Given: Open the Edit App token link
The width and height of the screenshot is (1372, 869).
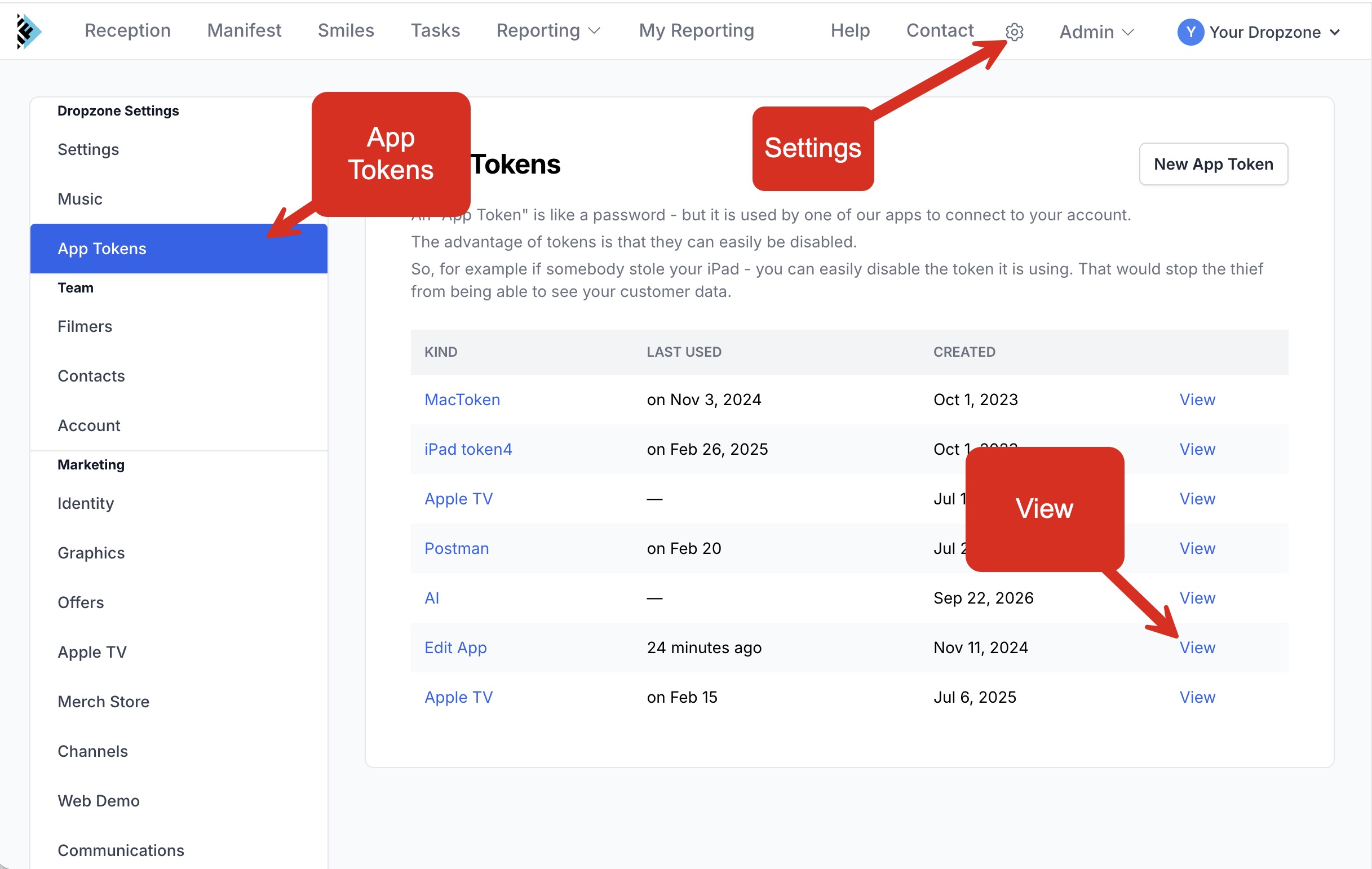Looking at the screenshot, I should point(455,648).
